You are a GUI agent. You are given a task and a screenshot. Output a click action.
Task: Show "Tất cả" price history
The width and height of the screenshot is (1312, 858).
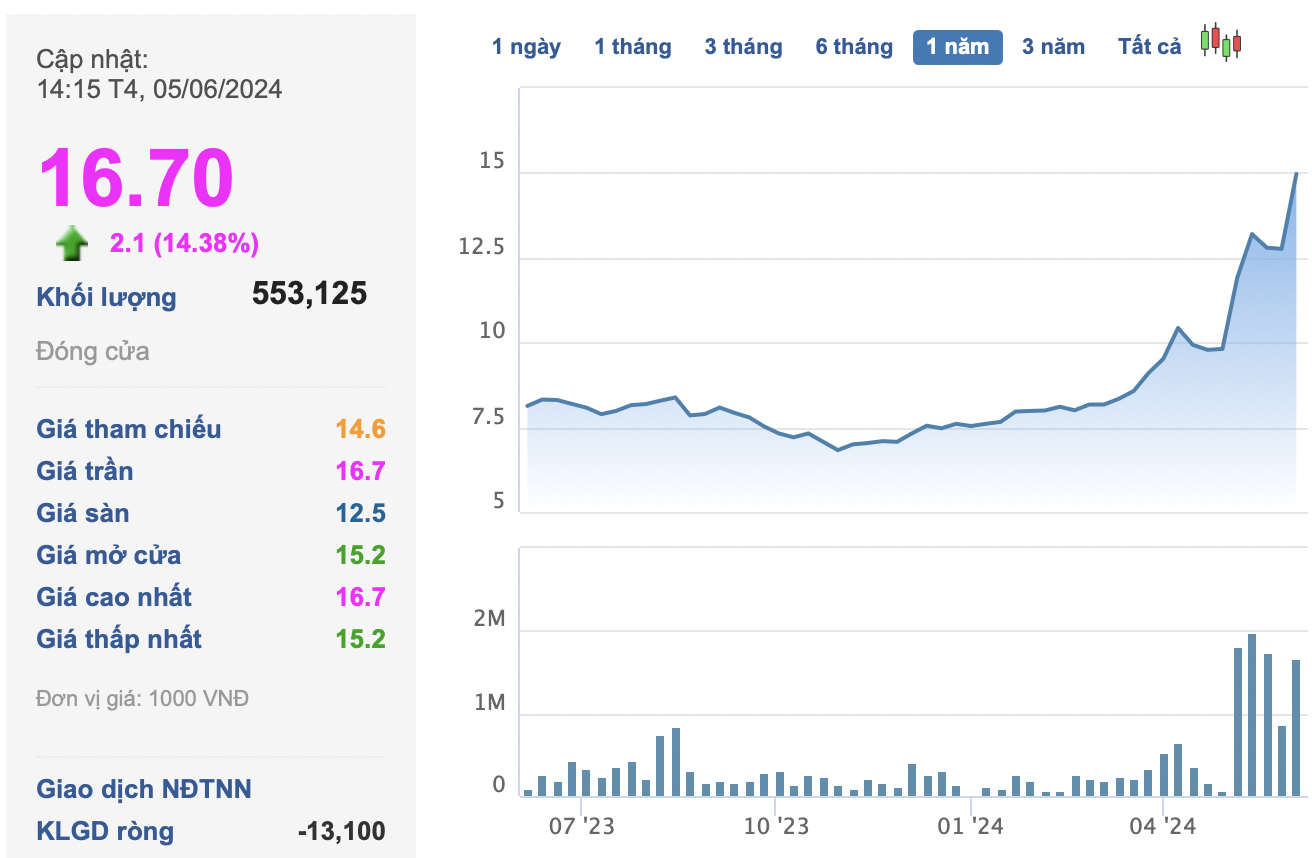1149,47
